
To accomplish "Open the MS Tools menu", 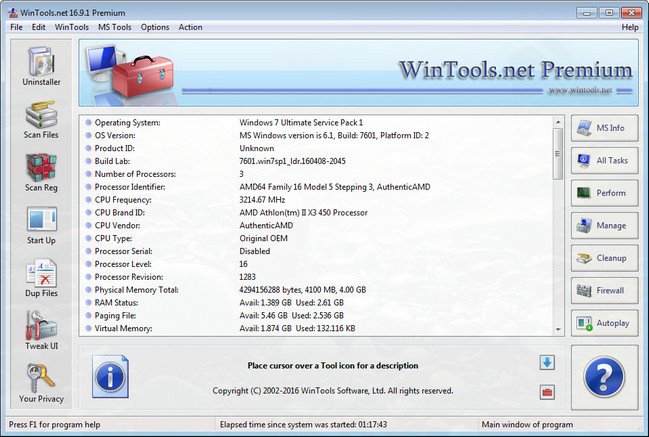I will click(x=115, y=27).
